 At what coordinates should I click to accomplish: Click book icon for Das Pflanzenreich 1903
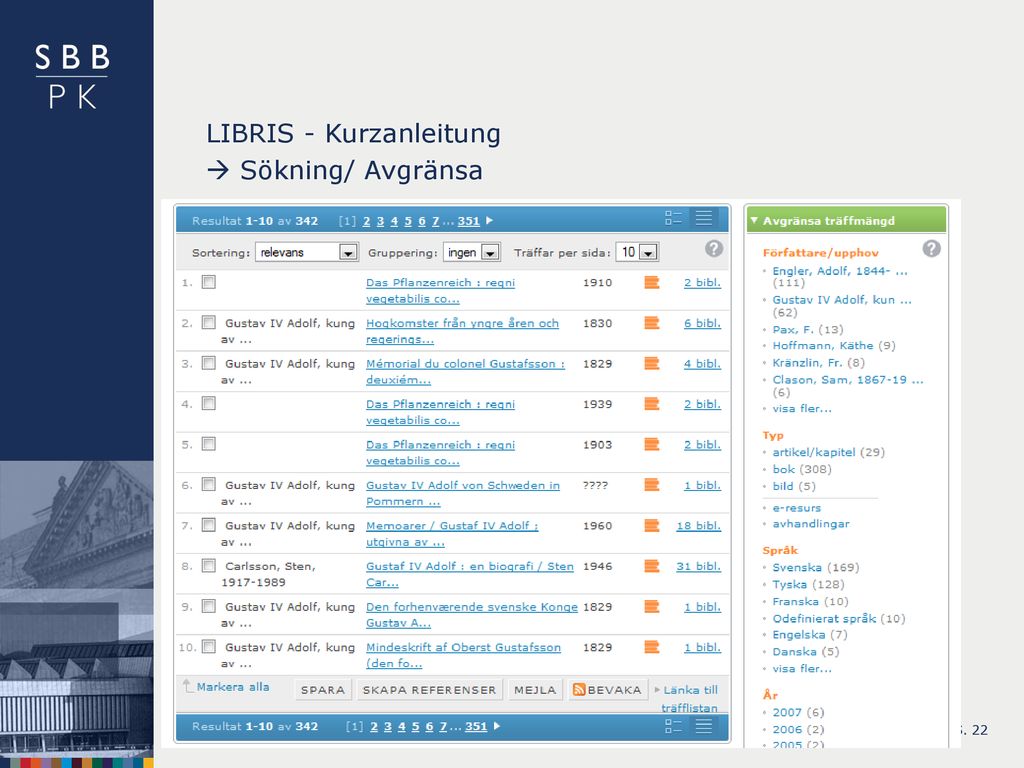coord(652,444)
